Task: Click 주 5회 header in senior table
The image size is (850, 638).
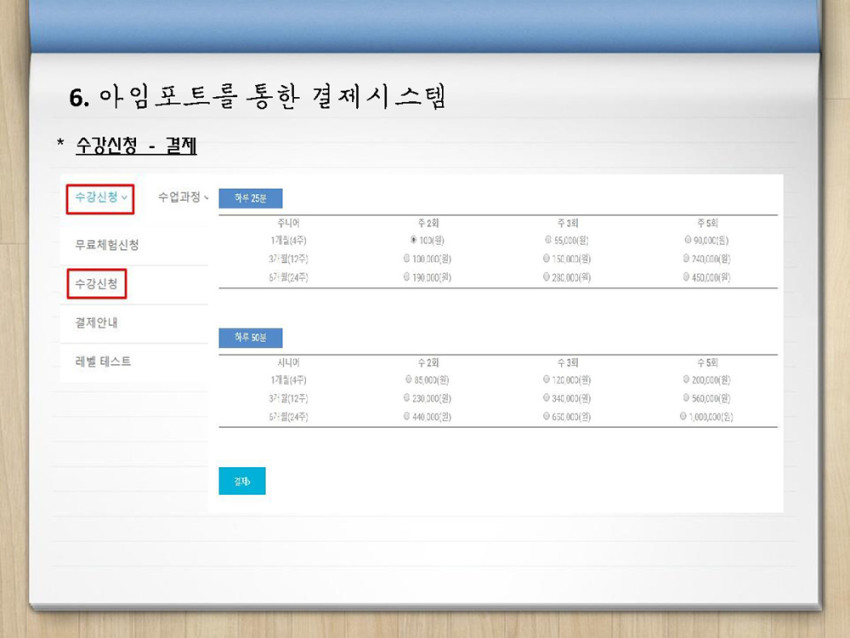Action: click(x=707, y=363)
